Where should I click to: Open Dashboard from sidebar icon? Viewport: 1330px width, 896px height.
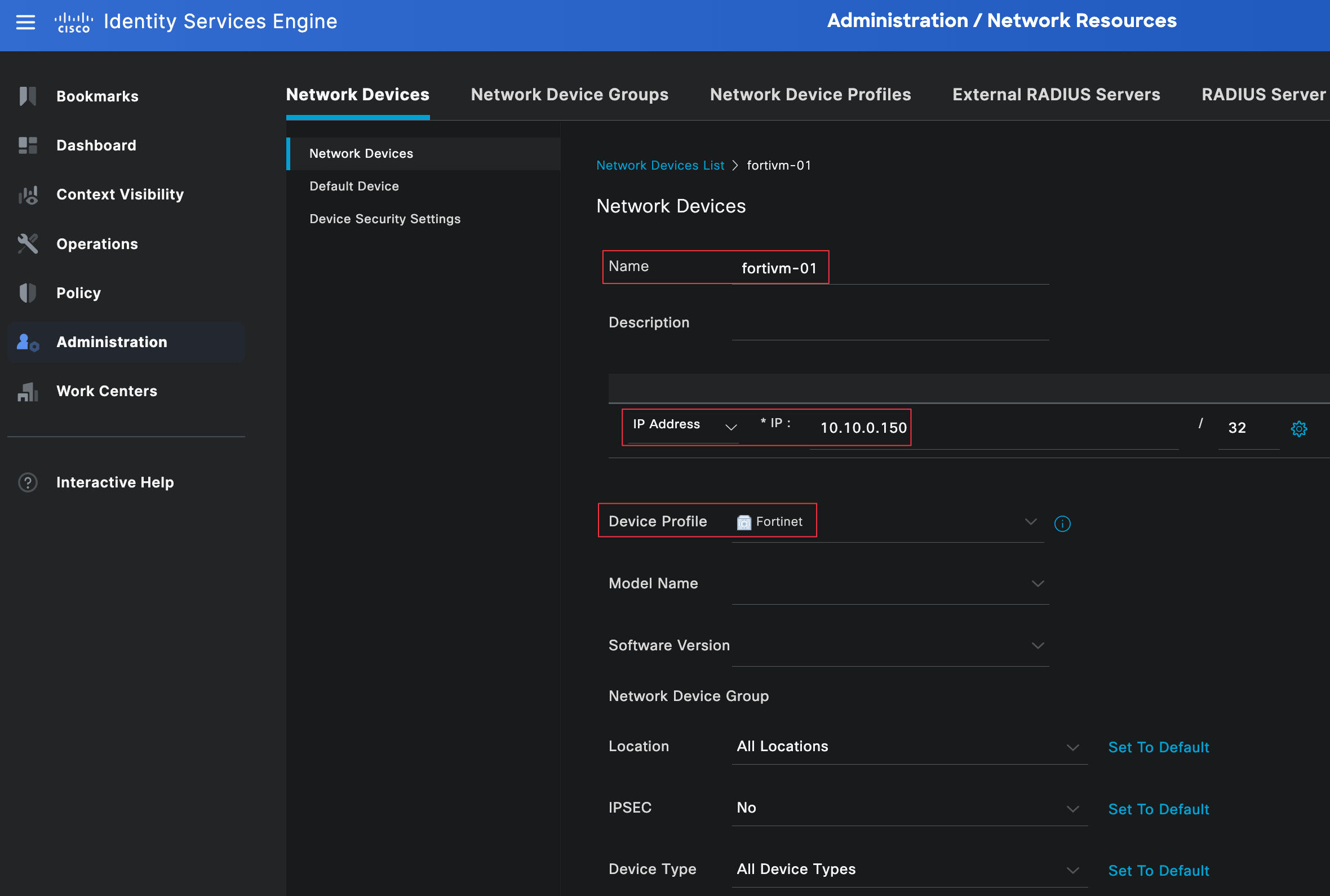pyautogui.click(x=28, y=145)
